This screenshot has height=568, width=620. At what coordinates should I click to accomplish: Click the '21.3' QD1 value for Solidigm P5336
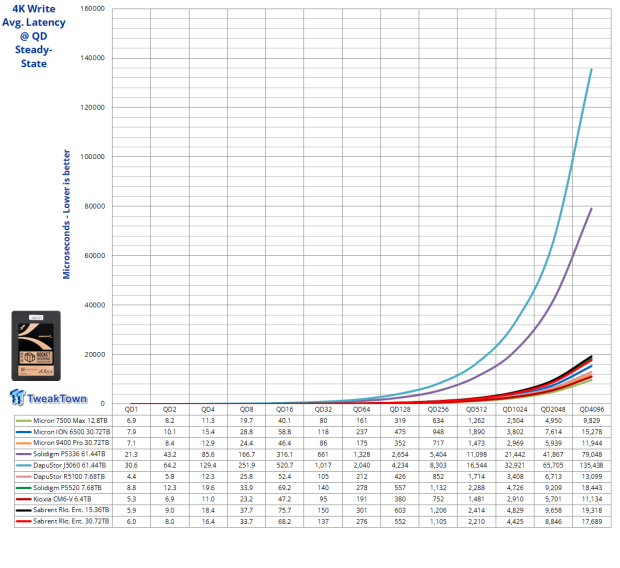(131, 454)
